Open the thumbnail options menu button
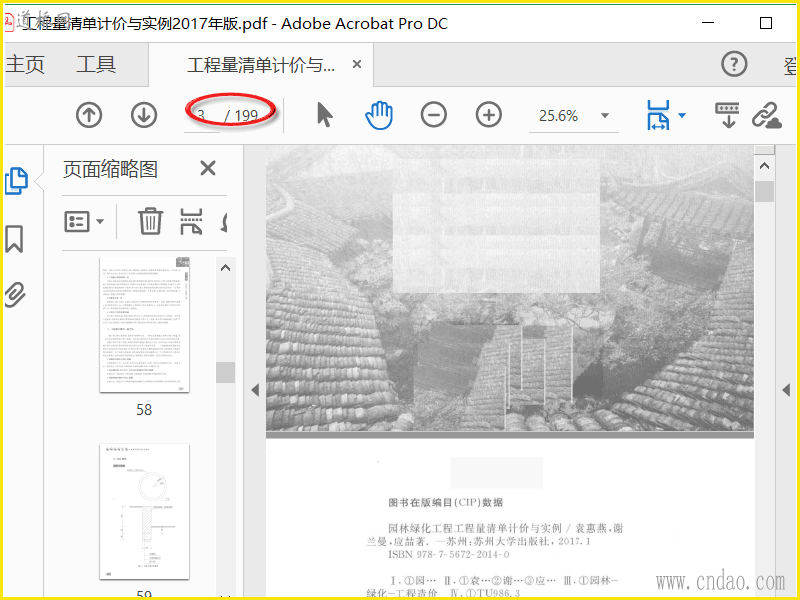This screenshot has width=800, height=600. click(x=84, y=221)
